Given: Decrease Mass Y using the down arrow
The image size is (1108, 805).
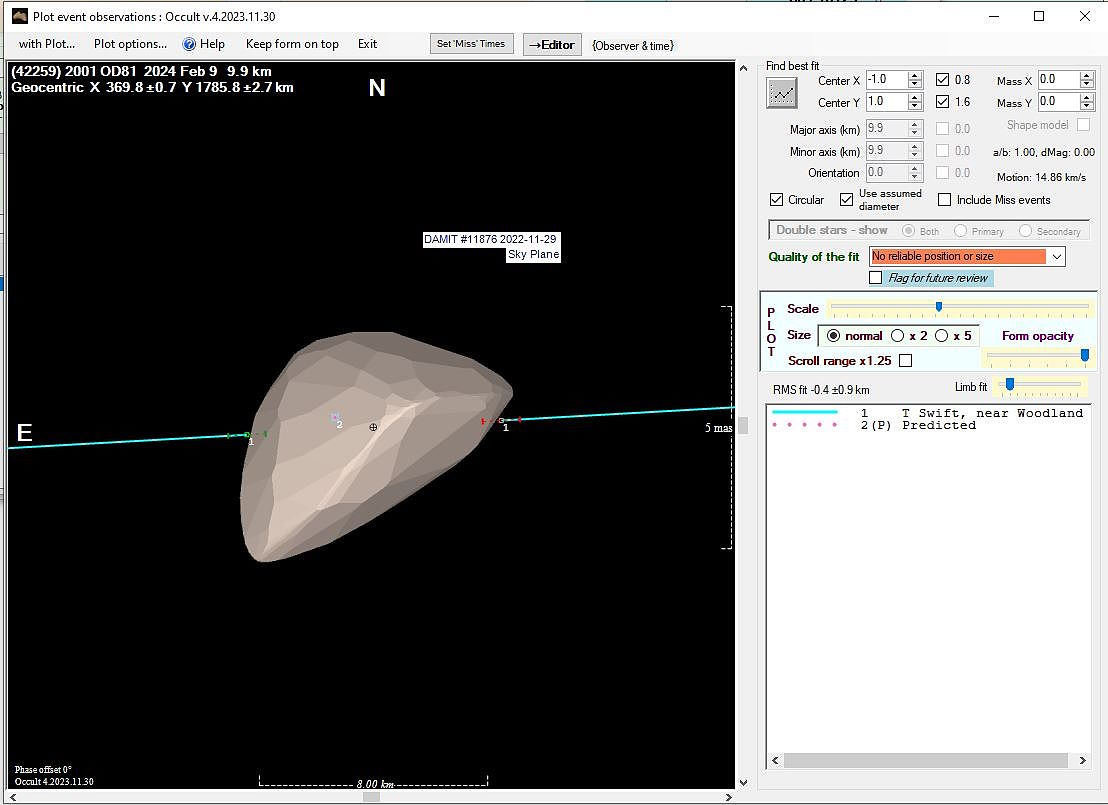Looking at the screenshot, I should coord(1087,106).
